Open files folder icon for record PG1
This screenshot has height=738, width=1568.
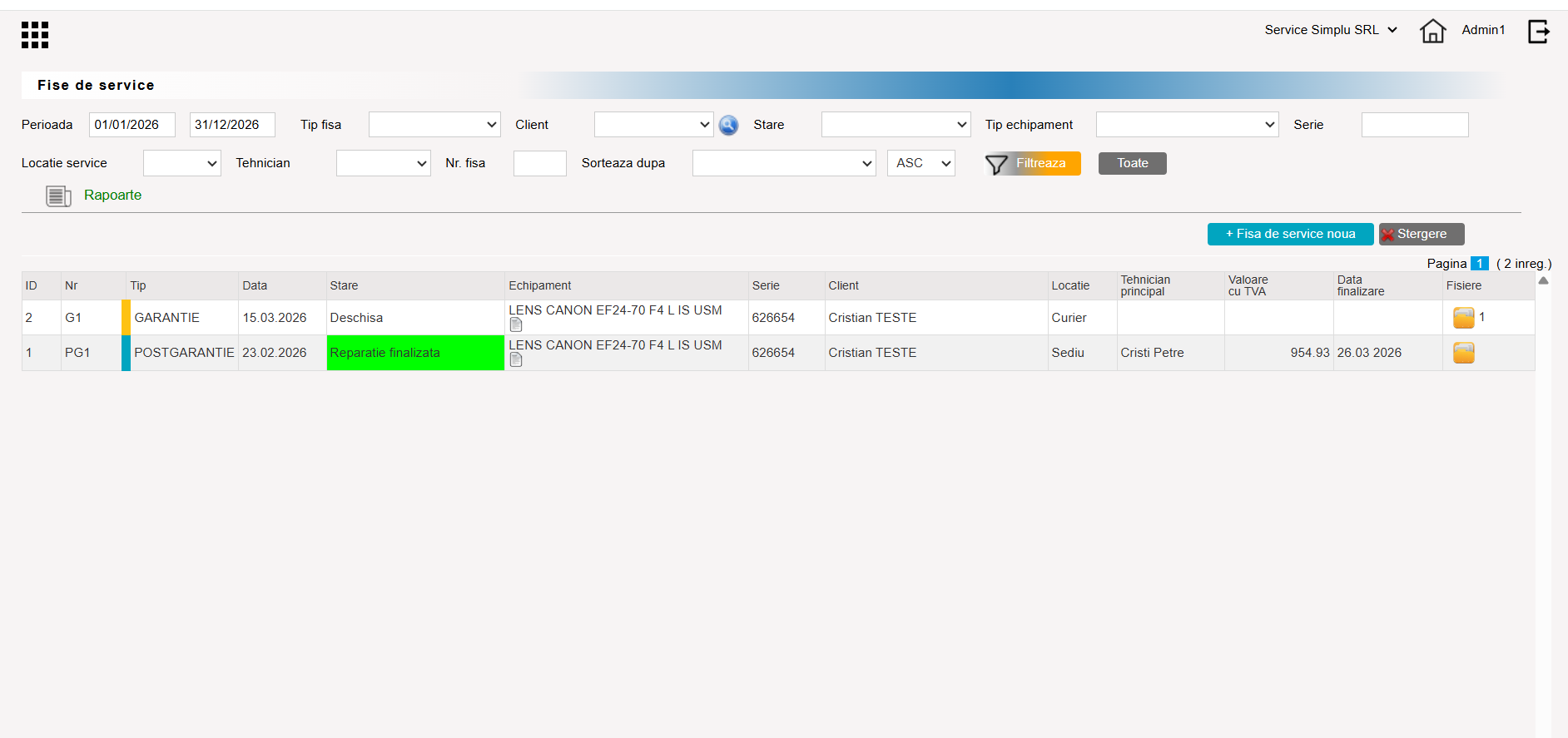1463,353
